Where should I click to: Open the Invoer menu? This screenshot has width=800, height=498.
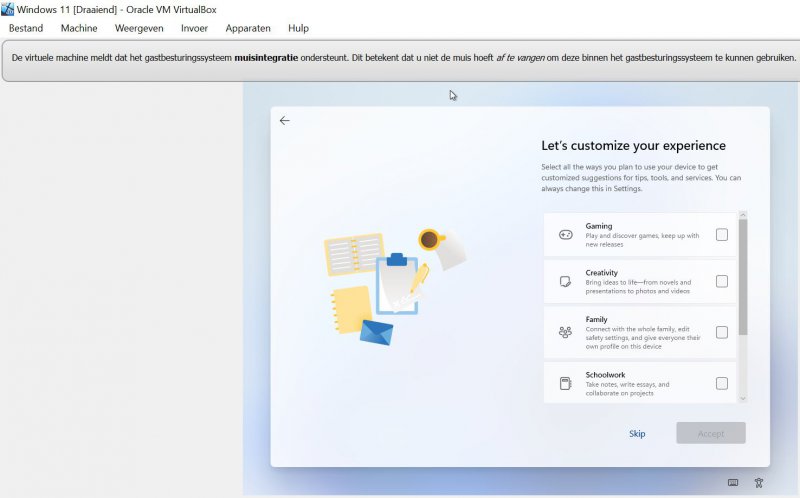194,28
